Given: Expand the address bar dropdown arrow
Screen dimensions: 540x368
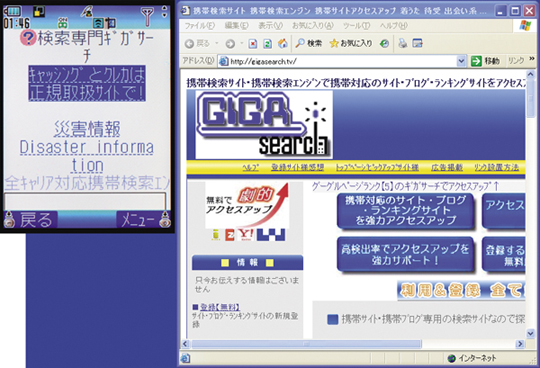Looking at the screenshot, I should click(x=461, y=61).
